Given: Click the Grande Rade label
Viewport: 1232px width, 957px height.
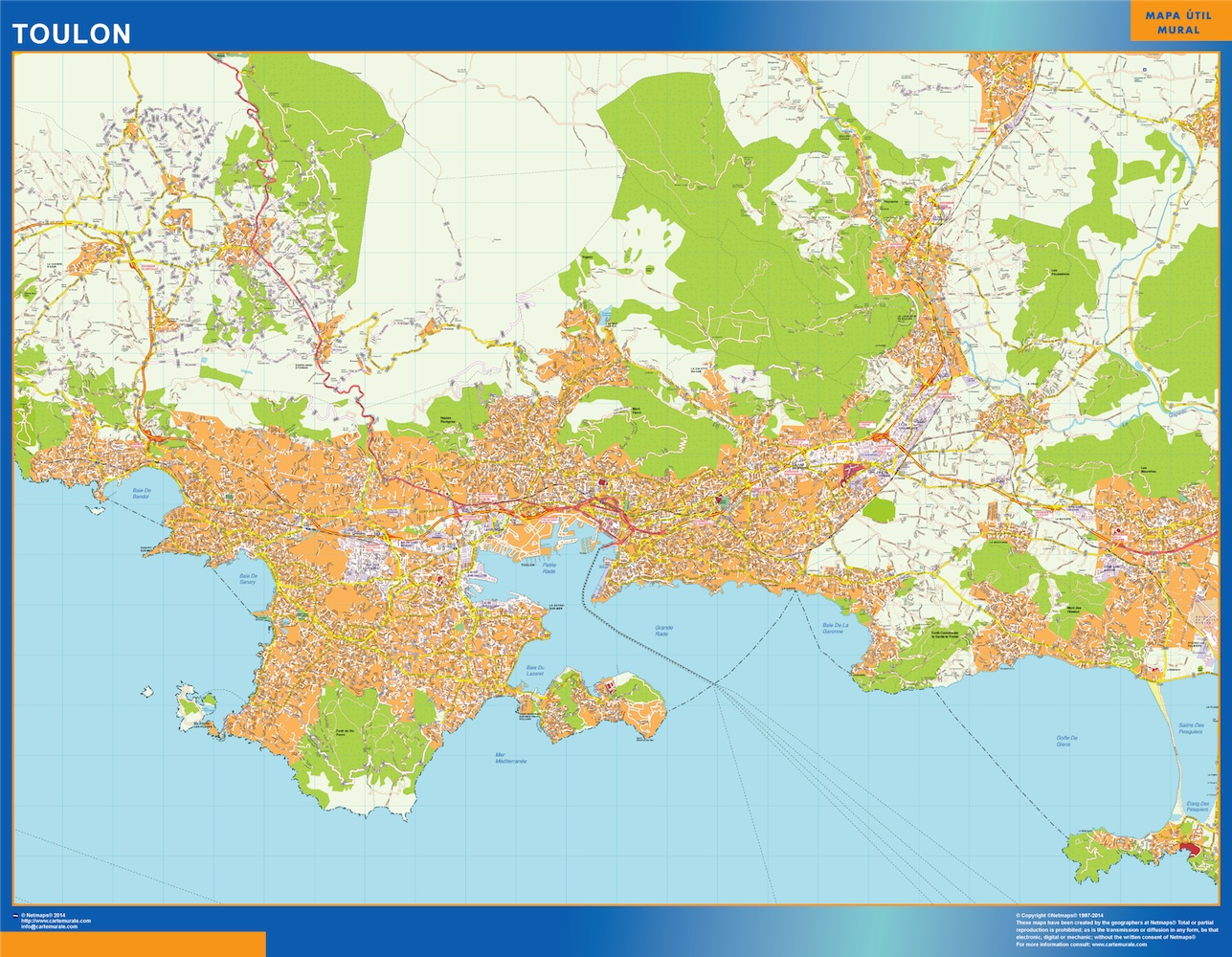Looking at the screenshot, I should click(662, 630).
